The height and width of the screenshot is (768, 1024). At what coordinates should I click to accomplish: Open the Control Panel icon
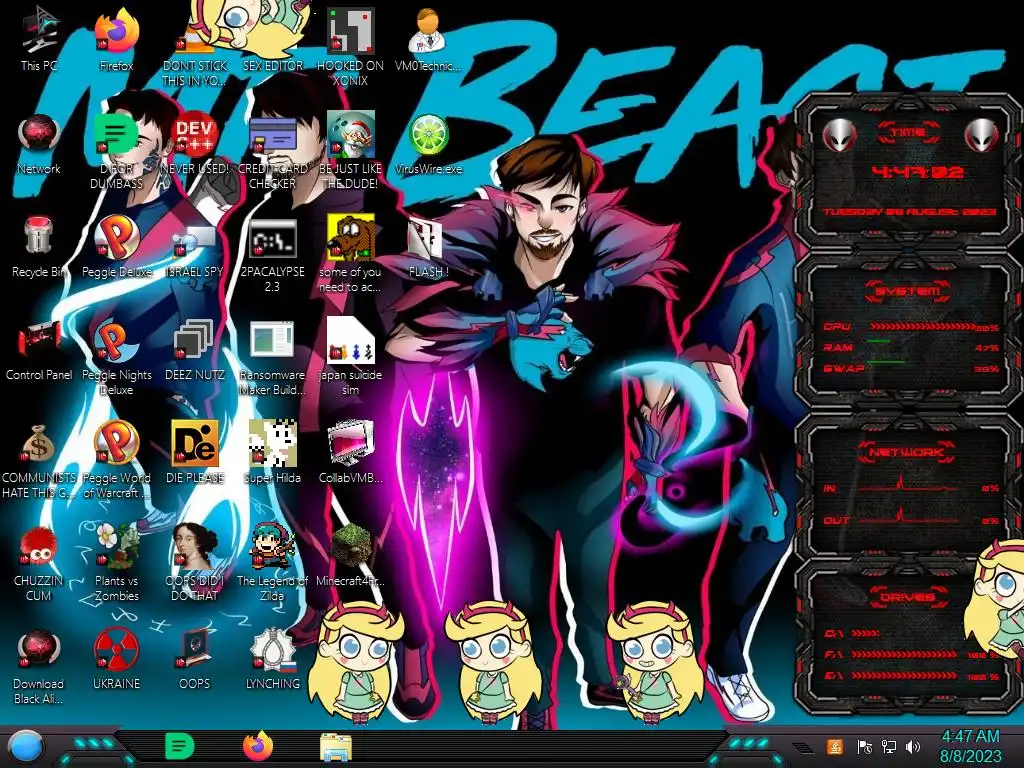click(39, 349)
